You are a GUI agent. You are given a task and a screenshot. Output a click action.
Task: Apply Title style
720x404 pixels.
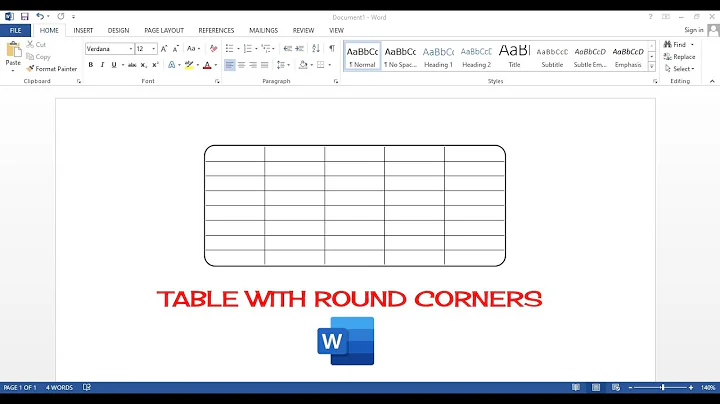[514, 56]
